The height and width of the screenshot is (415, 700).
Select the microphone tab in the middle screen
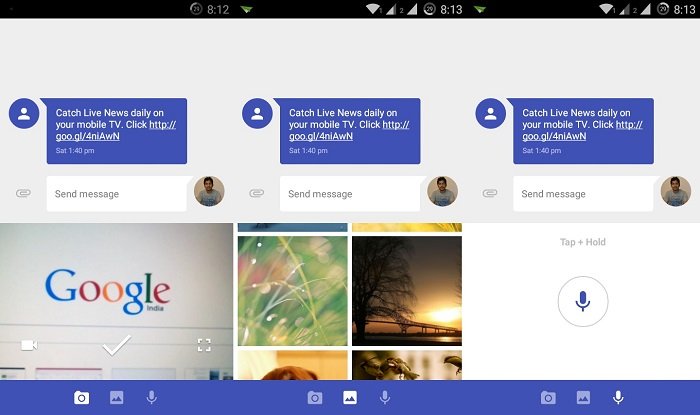(x=385, y=398)
